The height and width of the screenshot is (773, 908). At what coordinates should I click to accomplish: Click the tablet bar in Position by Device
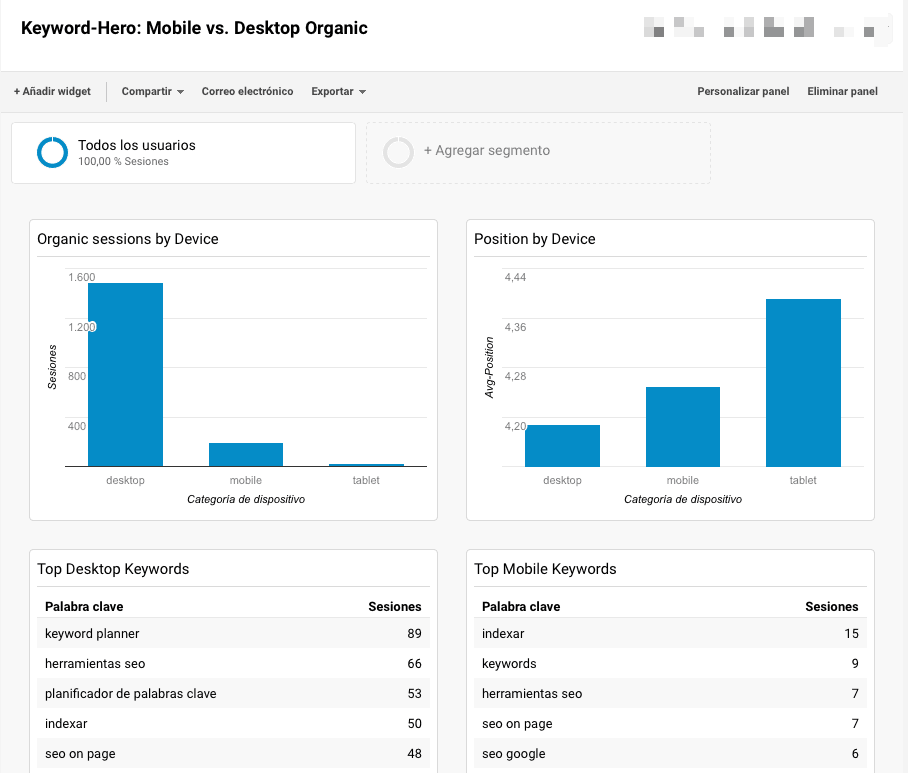(803, 382)
